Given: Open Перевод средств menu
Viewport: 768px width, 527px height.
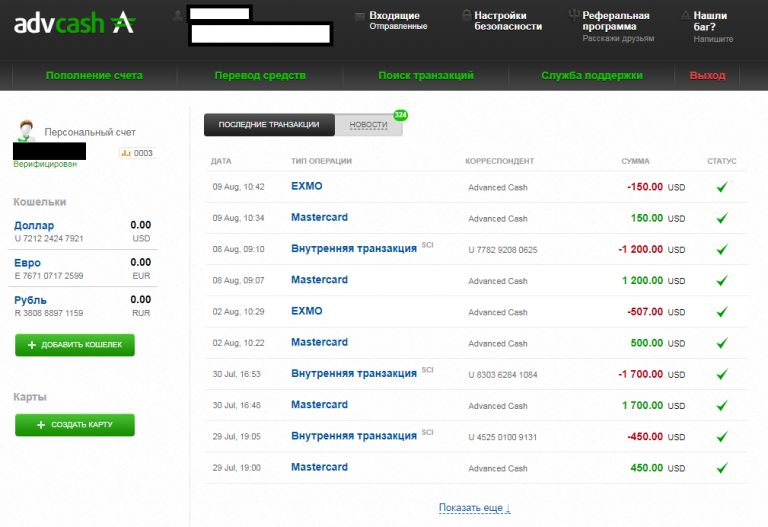Looking at the screenshot, I should point(260,75).
